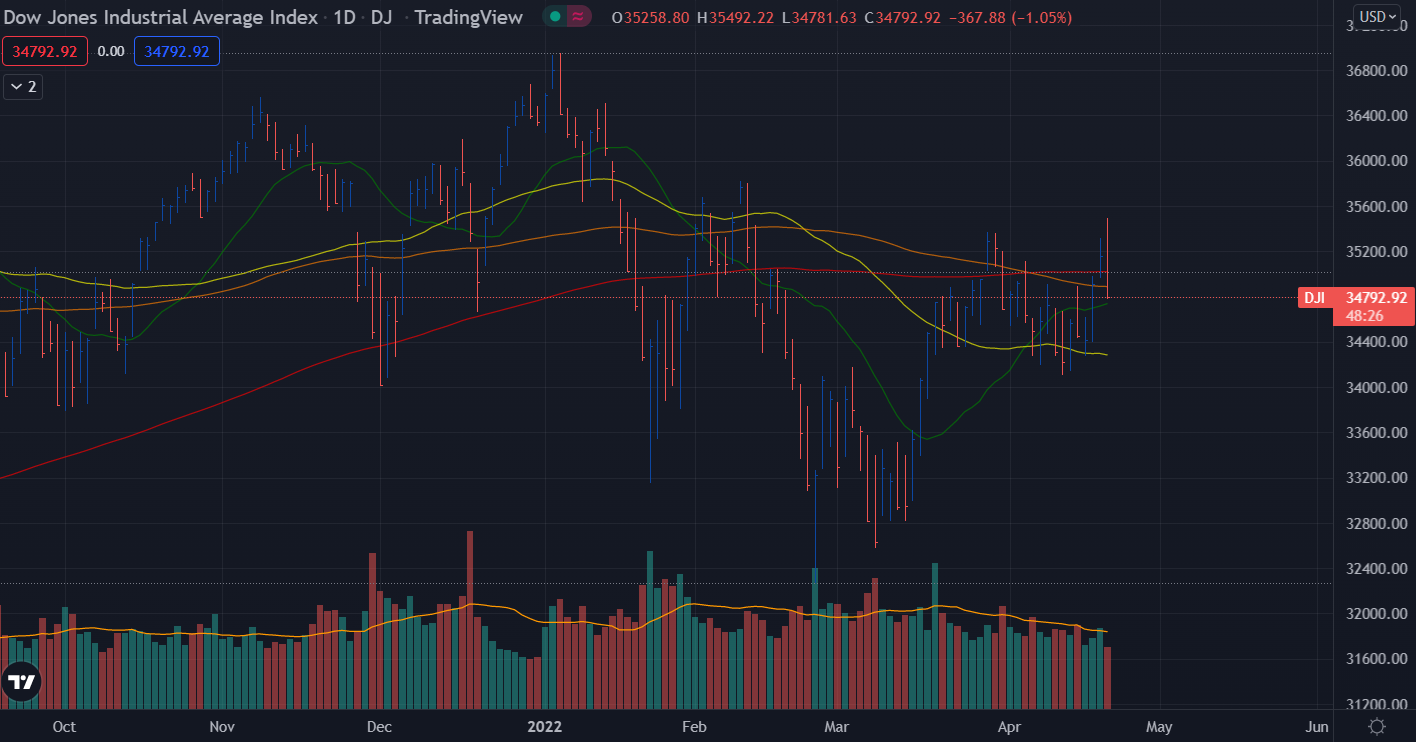
Task: Open the chart settings gear icon
Action: [x=1376, y=726]
